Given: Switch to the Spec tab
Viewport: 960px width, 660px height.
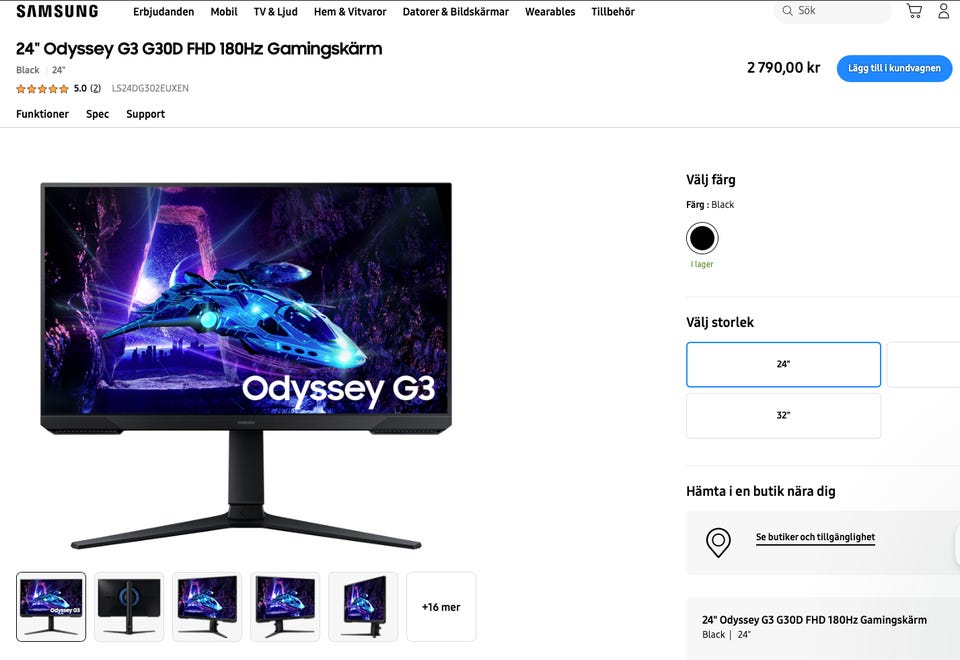Looking at the screenshot, I should (97, 114).
